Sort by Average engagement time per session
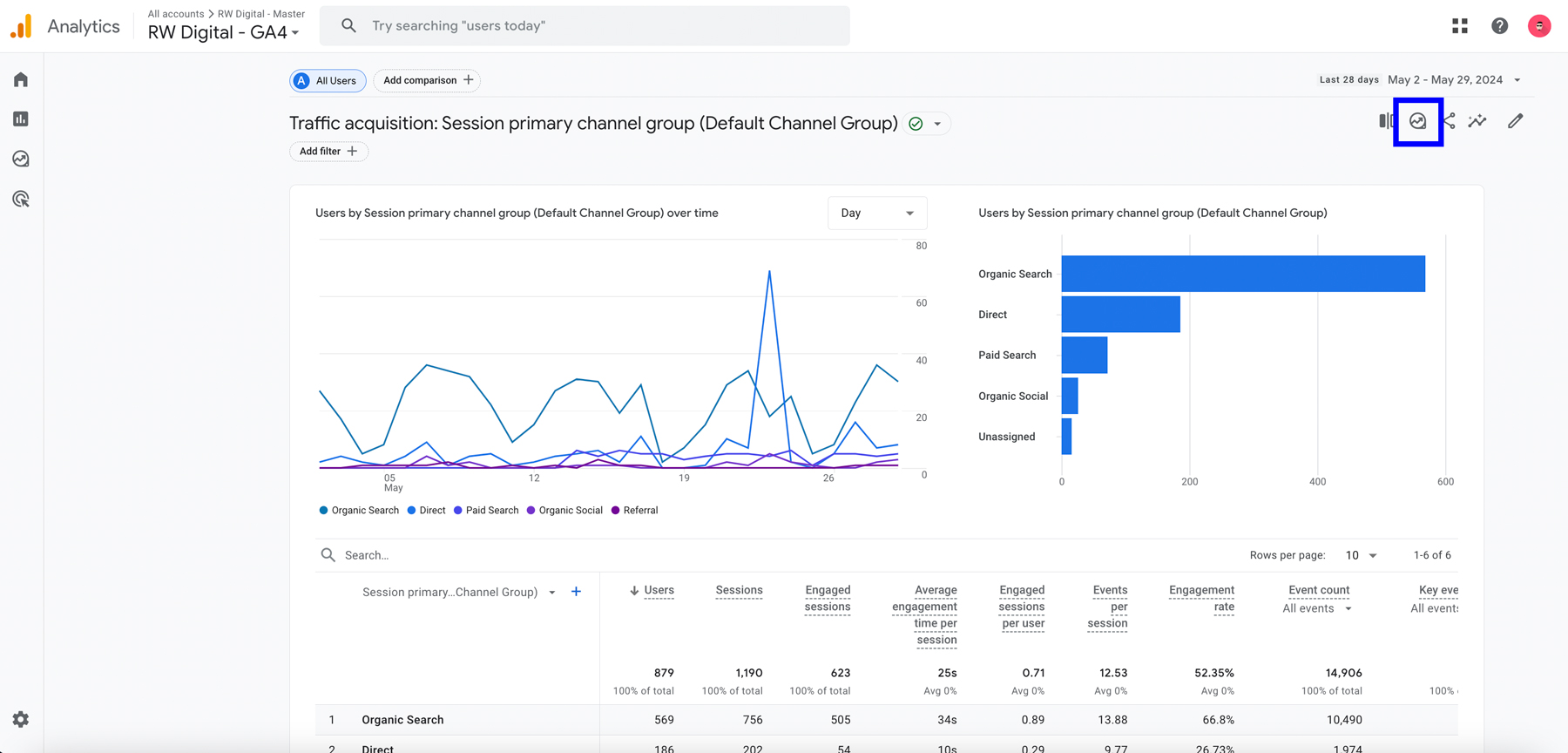The height and width of the screenshot is (753, 1568). click(924, 615)
